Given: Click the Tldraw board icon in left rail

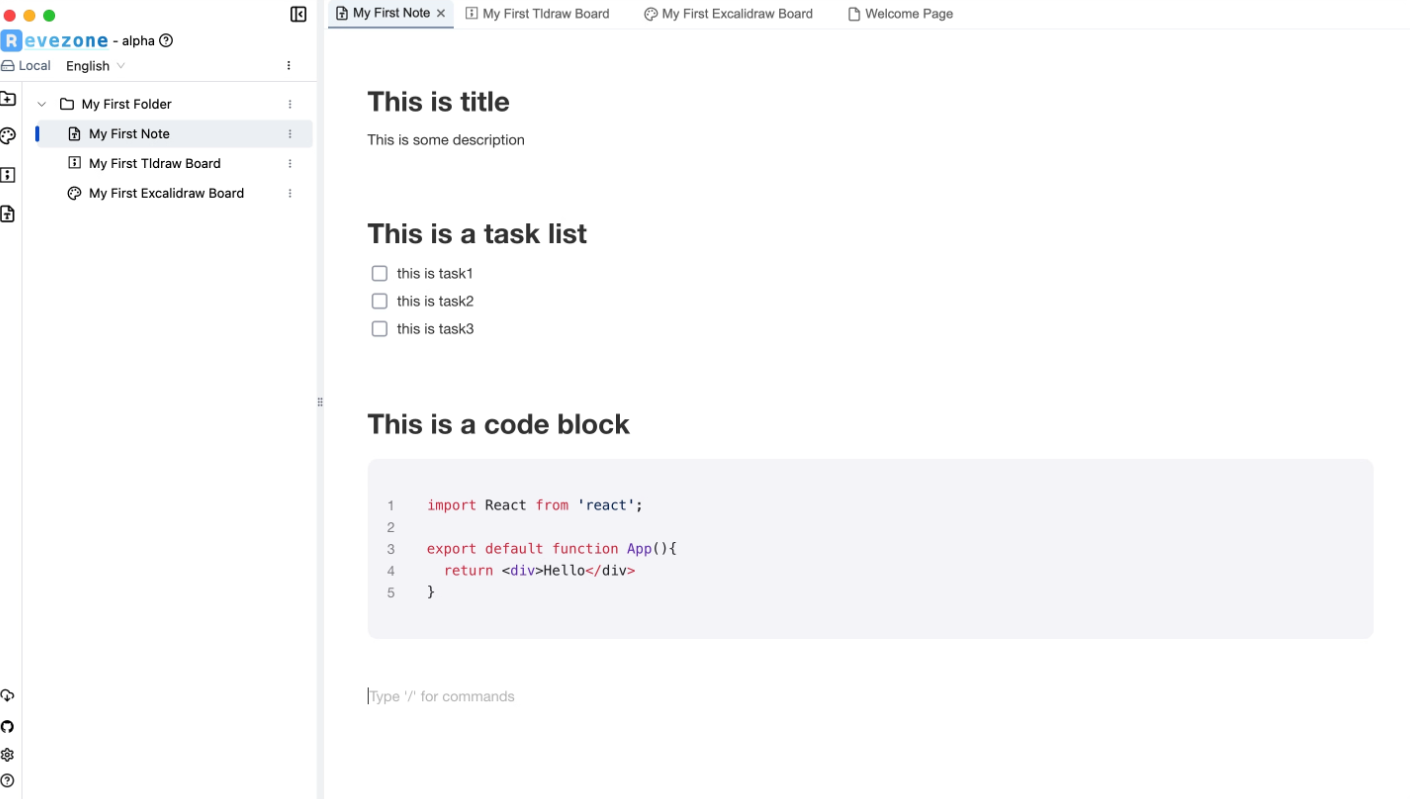Looking at the screenshot, I should (8, 175).
